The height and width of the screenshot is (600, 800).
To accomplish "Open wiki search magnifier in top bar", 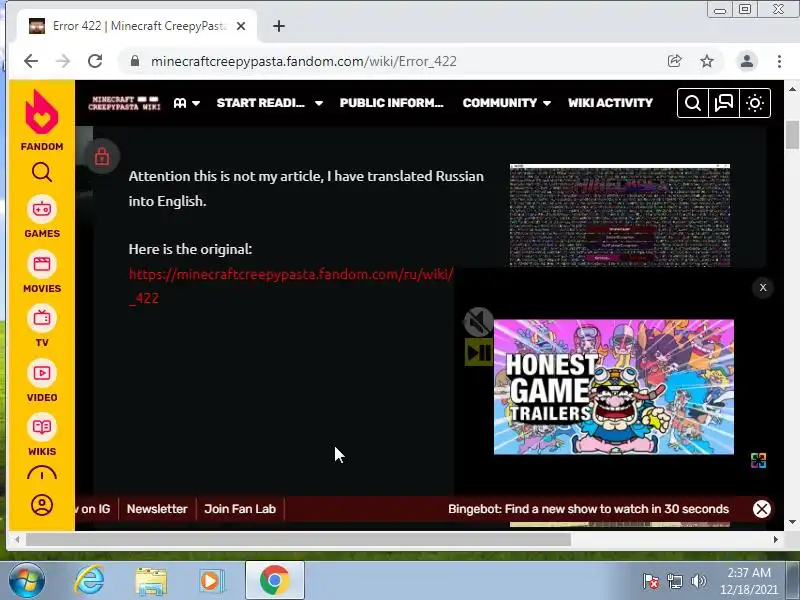I will point(692,103).
